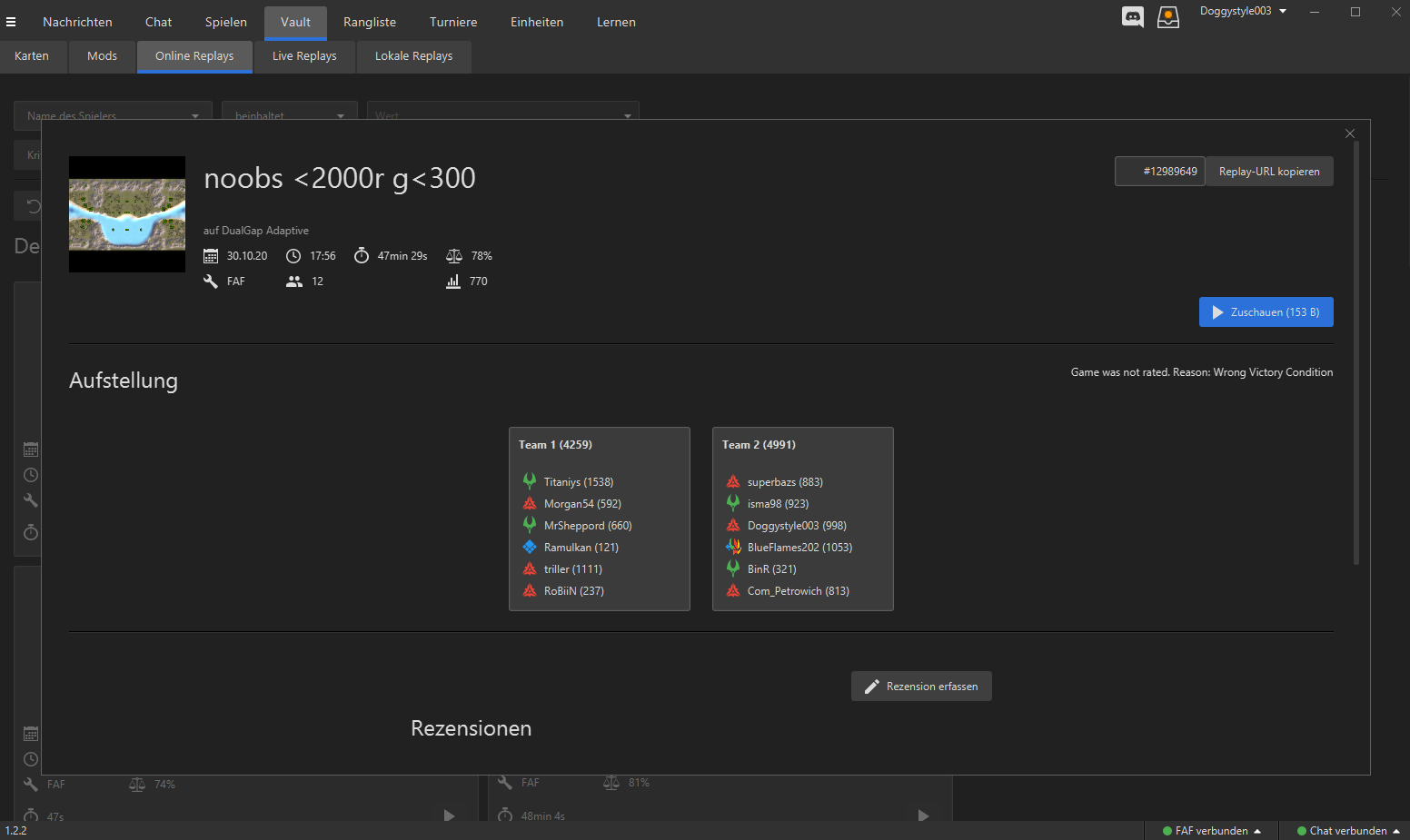1410x840 pixels.
Task: Click the balance scale icon next to 78%
Action: [x=454, y=256]
